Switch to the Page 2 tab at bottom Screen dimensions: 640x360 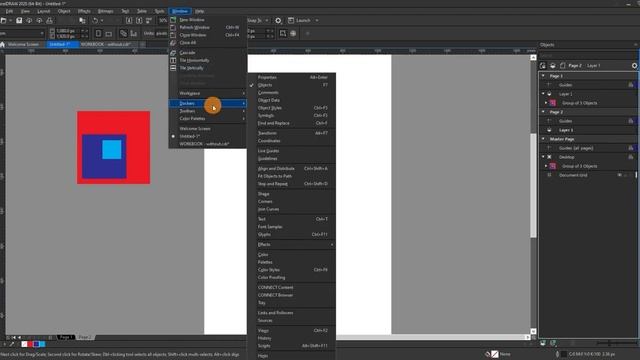[x=84, y=338]
